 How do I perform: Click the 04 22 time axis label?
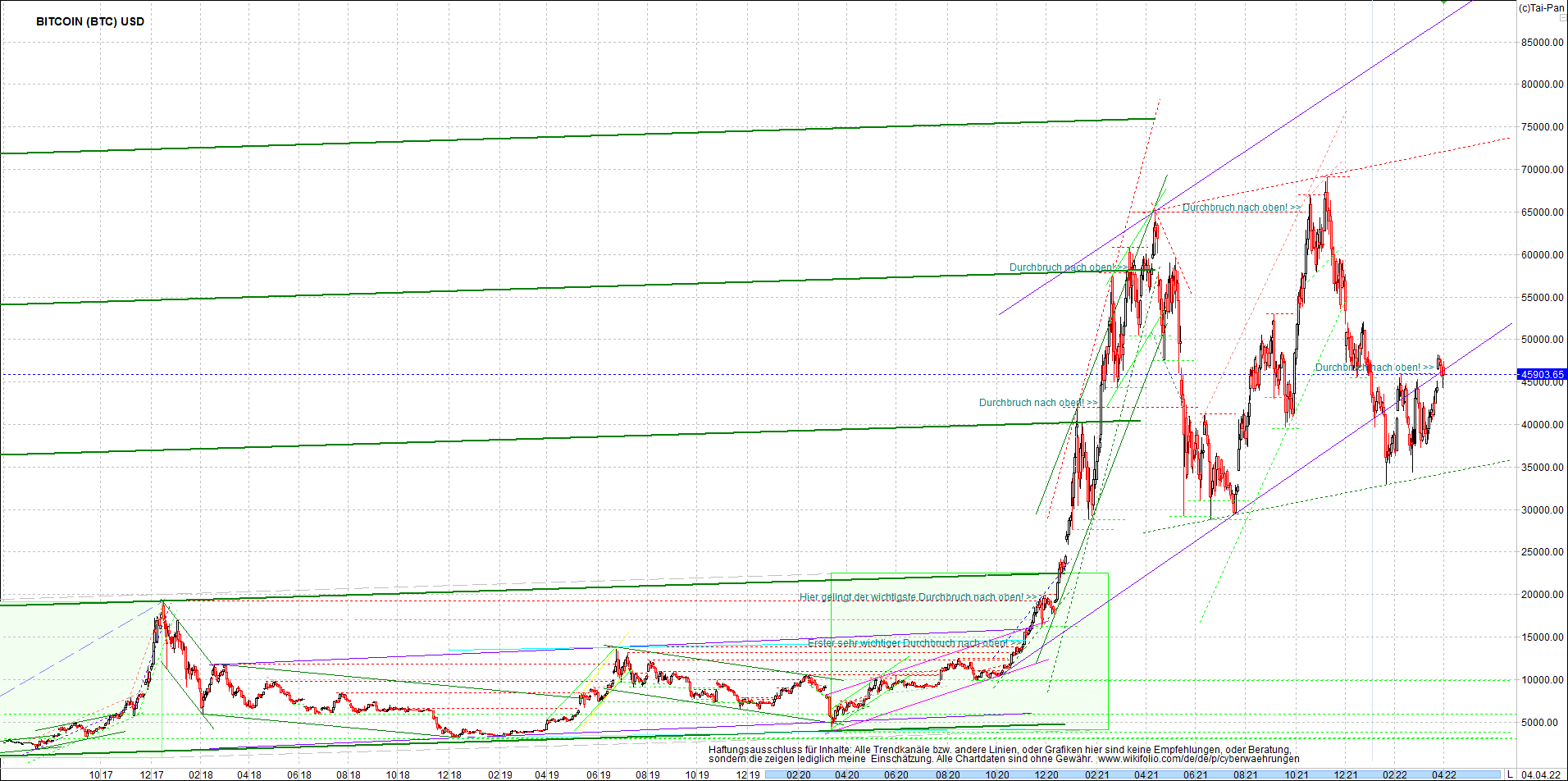point(1444,774)
